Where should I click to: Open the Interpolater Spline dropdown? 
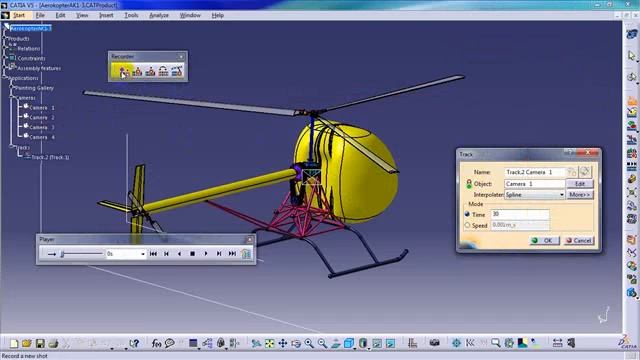pyautogui.click(x=562, y=195)
